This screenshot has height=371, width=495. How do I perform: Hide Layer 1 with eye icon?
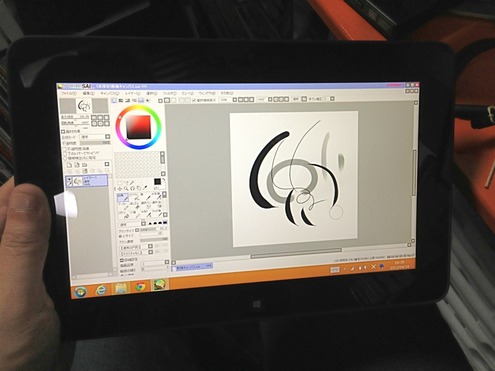69,179
